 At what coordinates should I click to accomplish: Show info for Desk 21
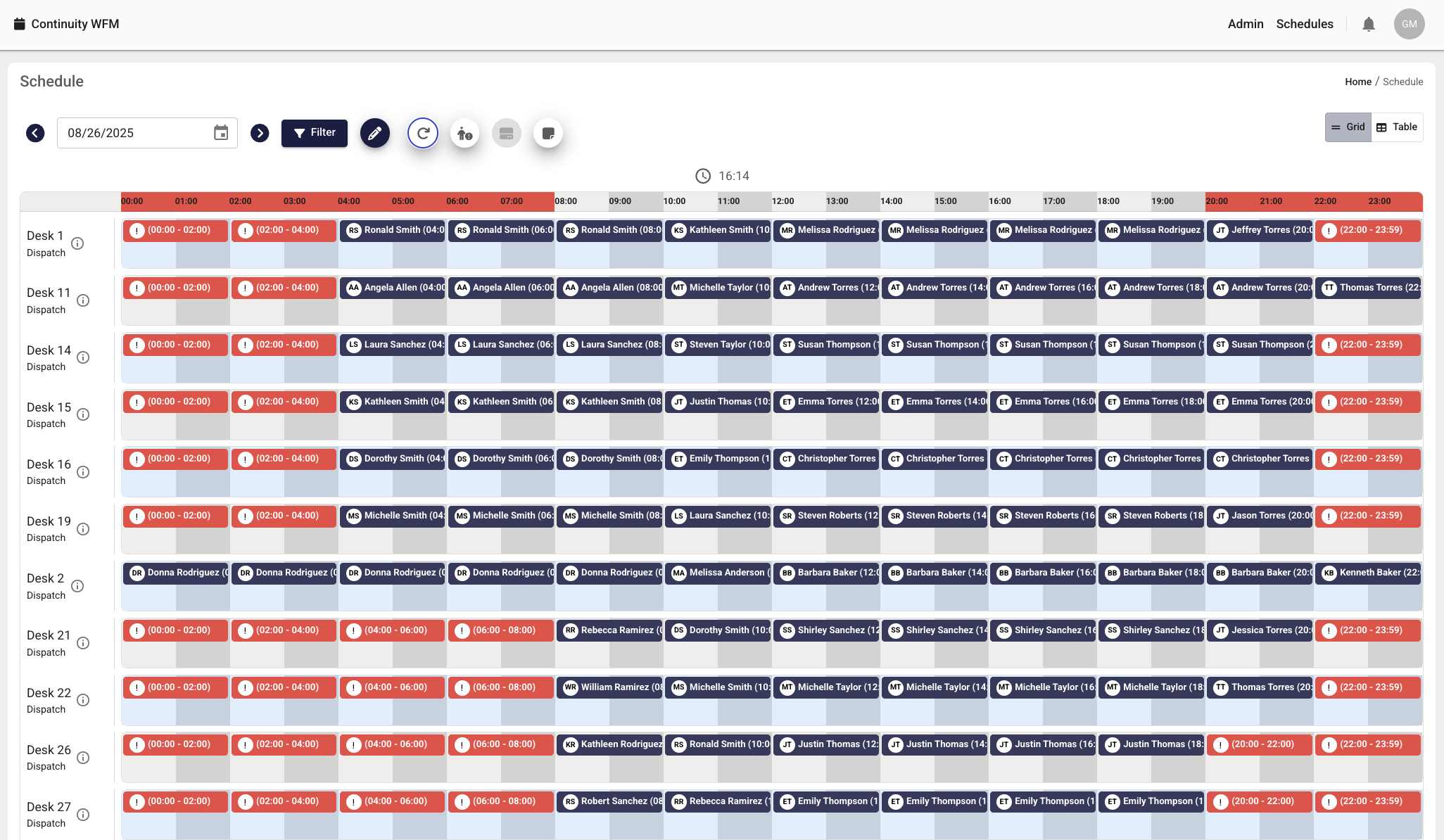coord(83,643)
